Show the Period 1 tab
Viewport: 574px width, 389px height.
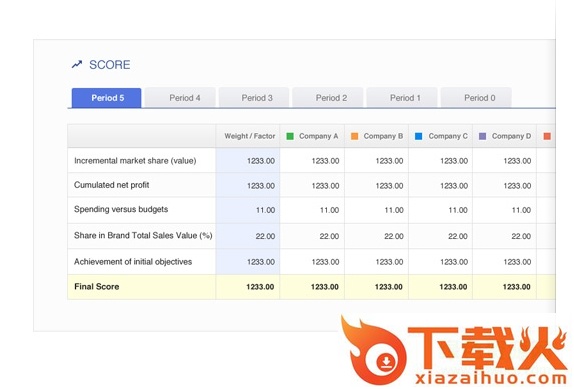tap(402, 98)
